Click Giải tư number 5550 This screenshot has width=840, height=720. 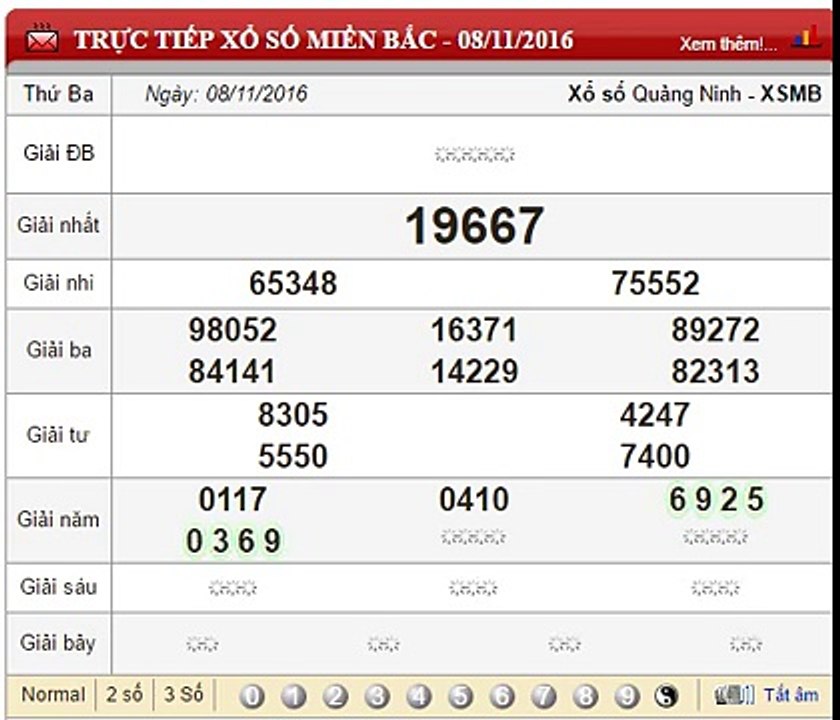pyautogui.click(x=292, y=456)
